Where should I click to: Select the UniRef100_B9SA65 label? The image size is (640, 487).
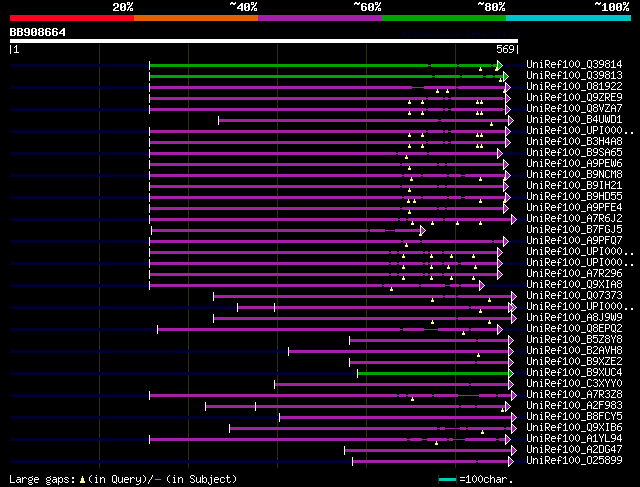[574, 152]
